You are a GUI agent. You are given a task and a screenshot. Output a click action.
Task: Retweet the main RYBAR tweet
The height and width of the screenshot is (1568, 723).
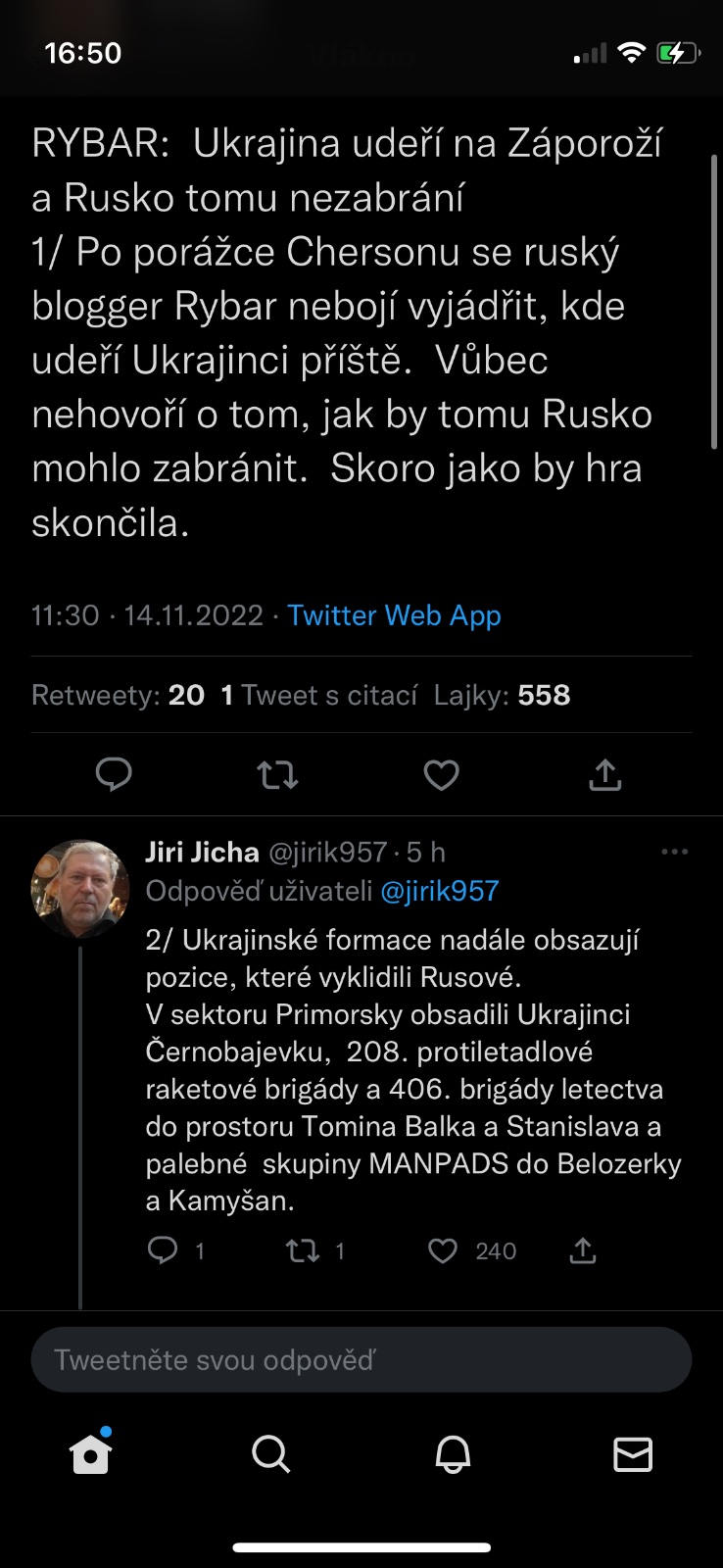[277, 775]
